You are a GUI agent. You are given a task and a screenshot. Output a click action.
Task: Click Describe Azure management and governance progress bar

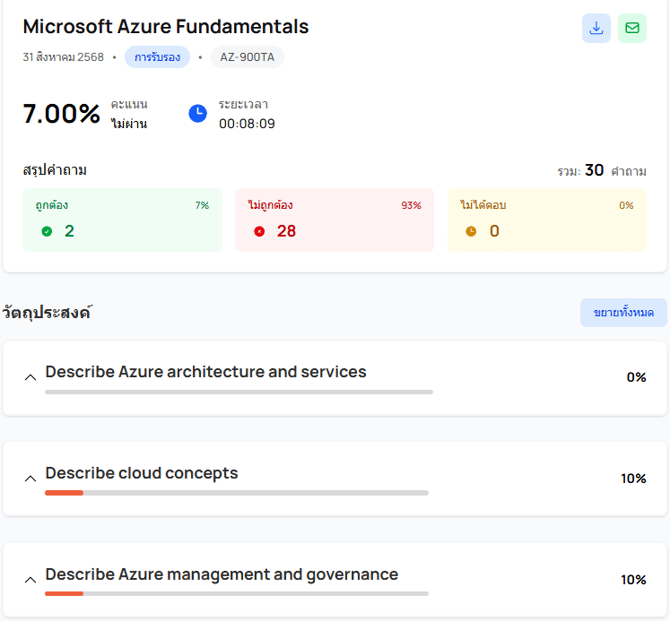pyautogui.click(x=236, y=594)
